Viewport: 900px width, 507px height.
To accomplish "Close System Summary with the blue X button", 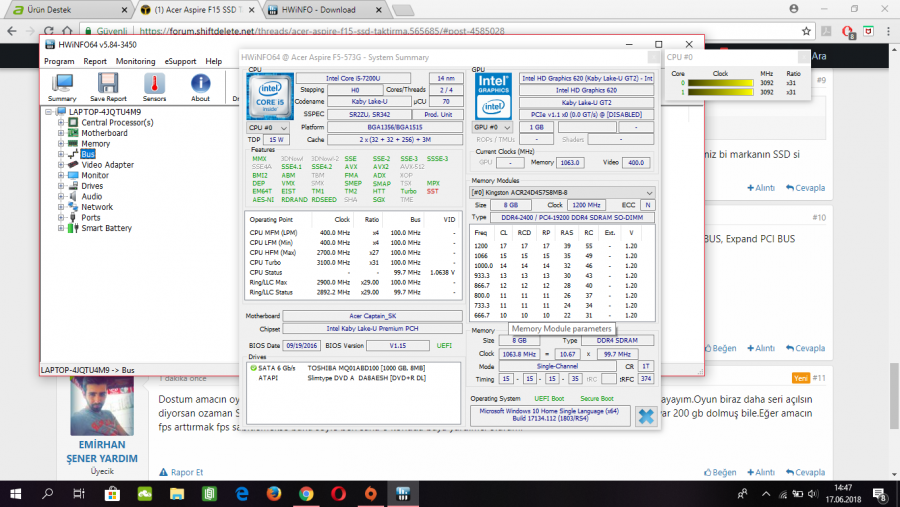I will pyautogui.click(x=646, y=416).
